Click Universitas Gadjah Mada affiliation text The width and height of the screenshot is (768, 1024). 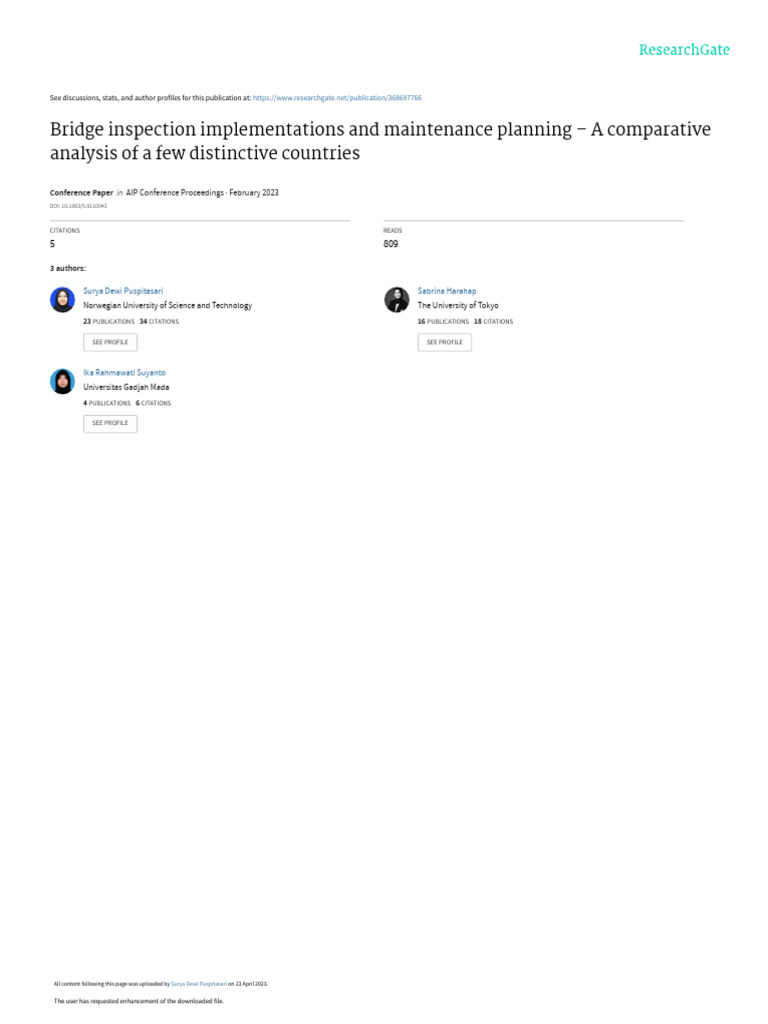[x=126, y=387]
